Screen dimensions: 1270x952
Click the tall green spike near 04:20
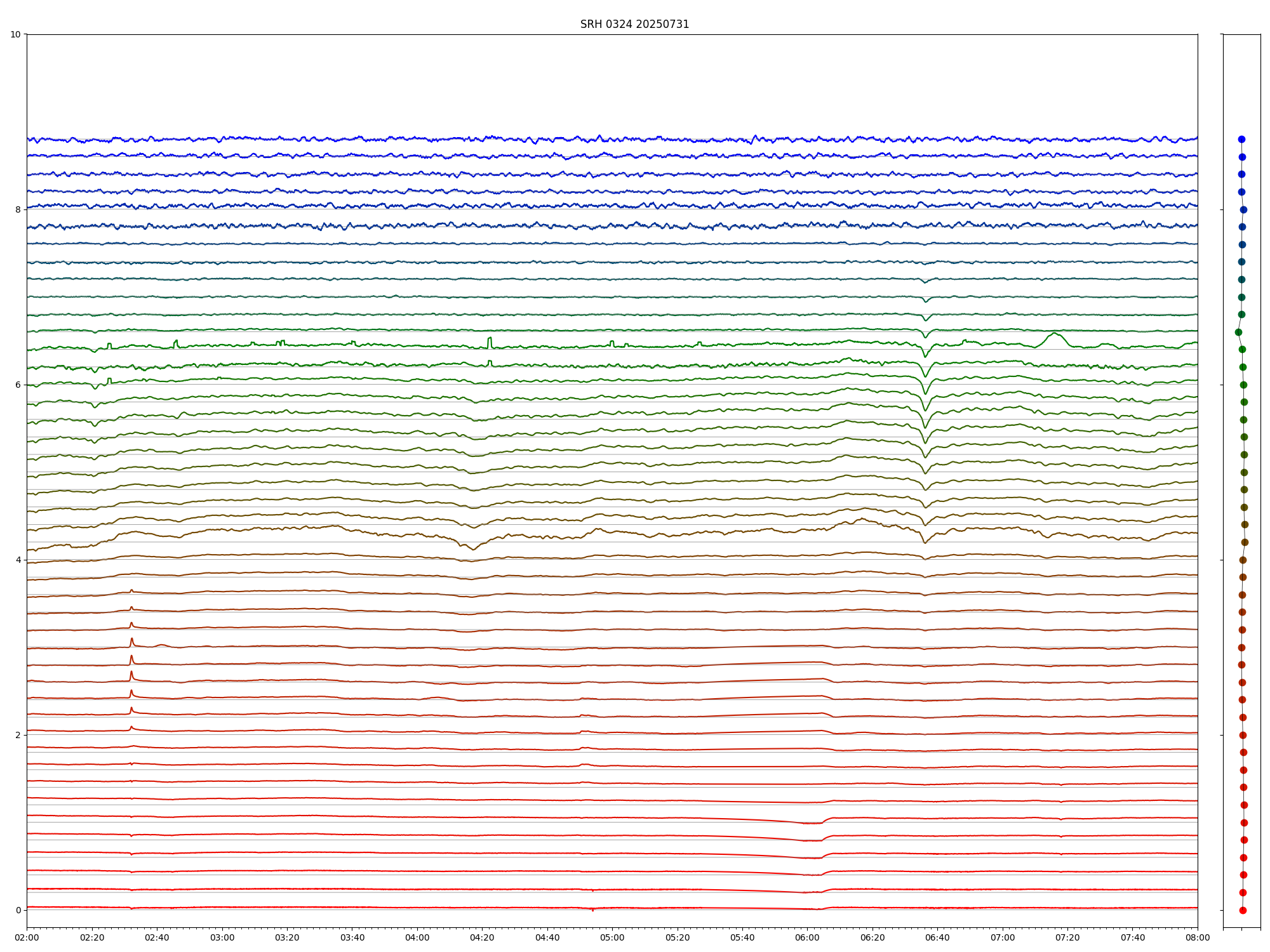pyautogui.click(x=490, y=341)
